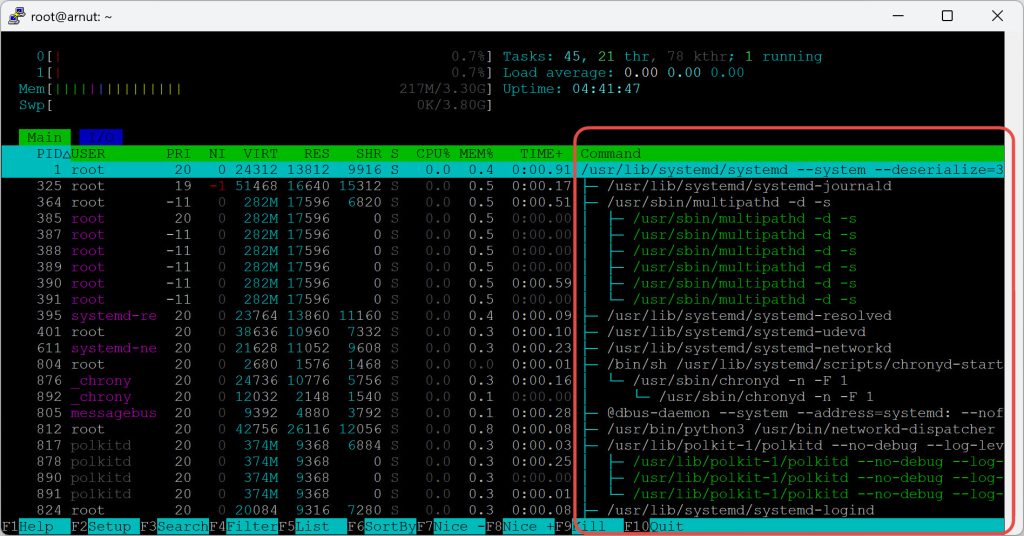Switch to the I/O tab

[x=99, y=137]
